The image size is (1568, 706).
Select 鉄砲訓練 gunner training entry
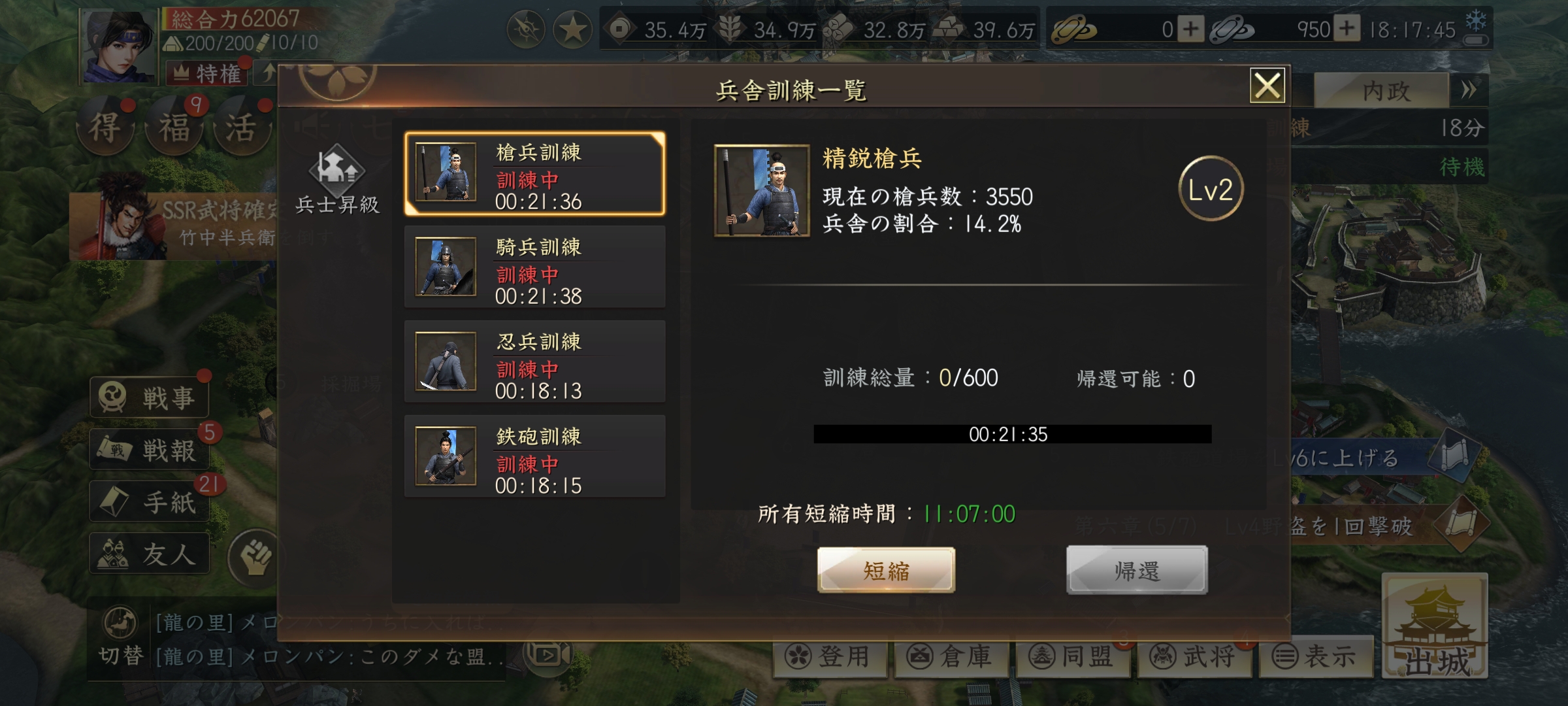click(x=534, y=456)
